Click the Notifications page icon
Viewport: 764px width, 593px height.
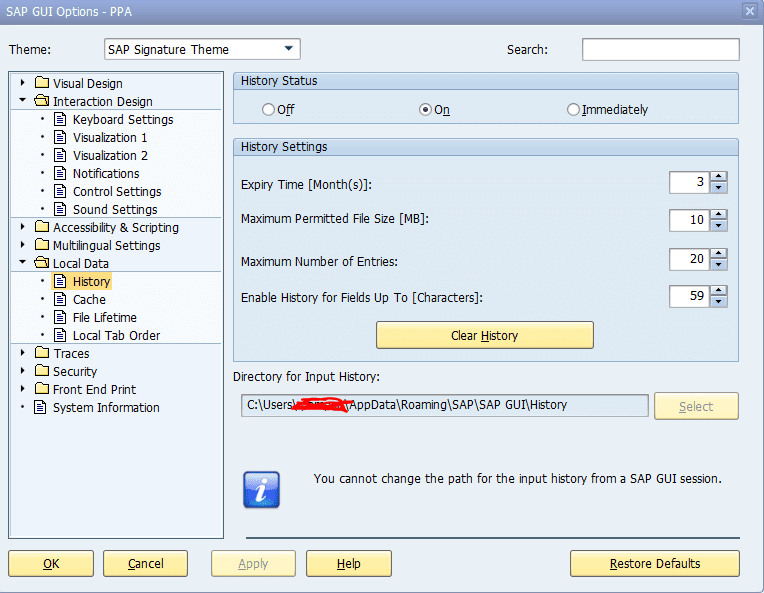click(x=60, y=173)
